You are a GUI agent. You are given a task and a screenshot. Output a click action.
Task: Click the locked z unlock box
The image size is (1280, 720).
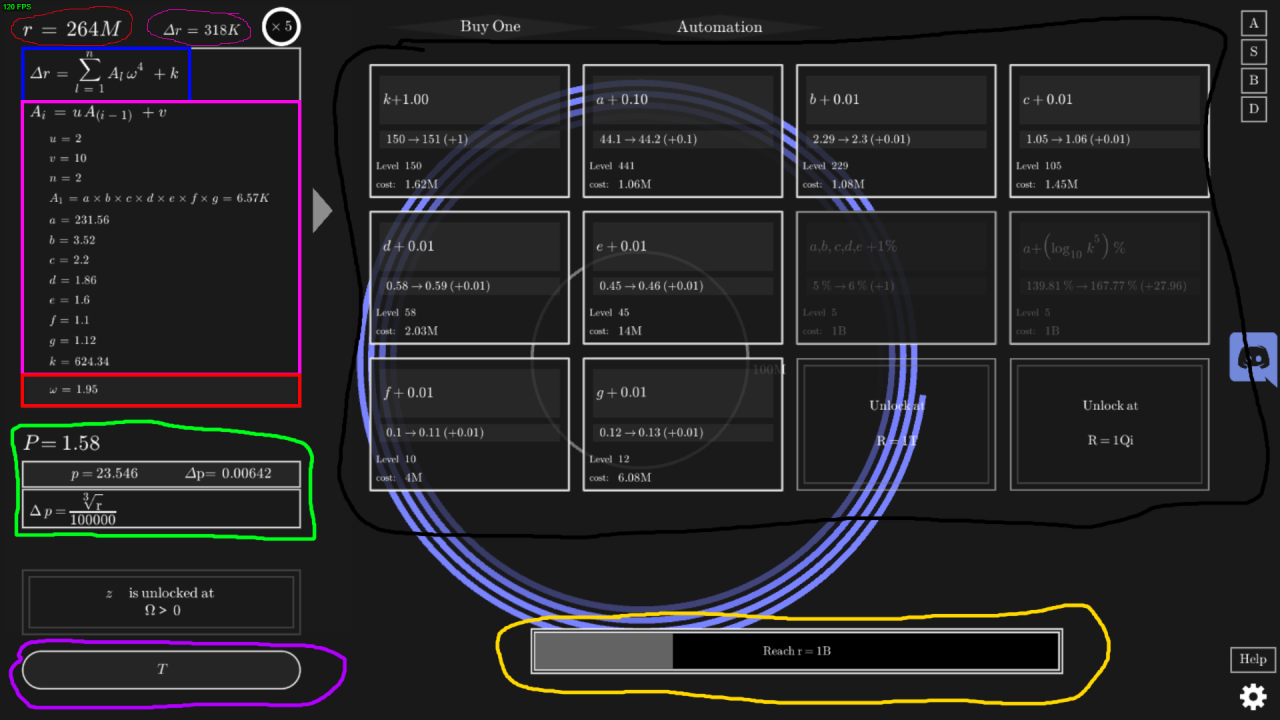(x=161, y=601)
